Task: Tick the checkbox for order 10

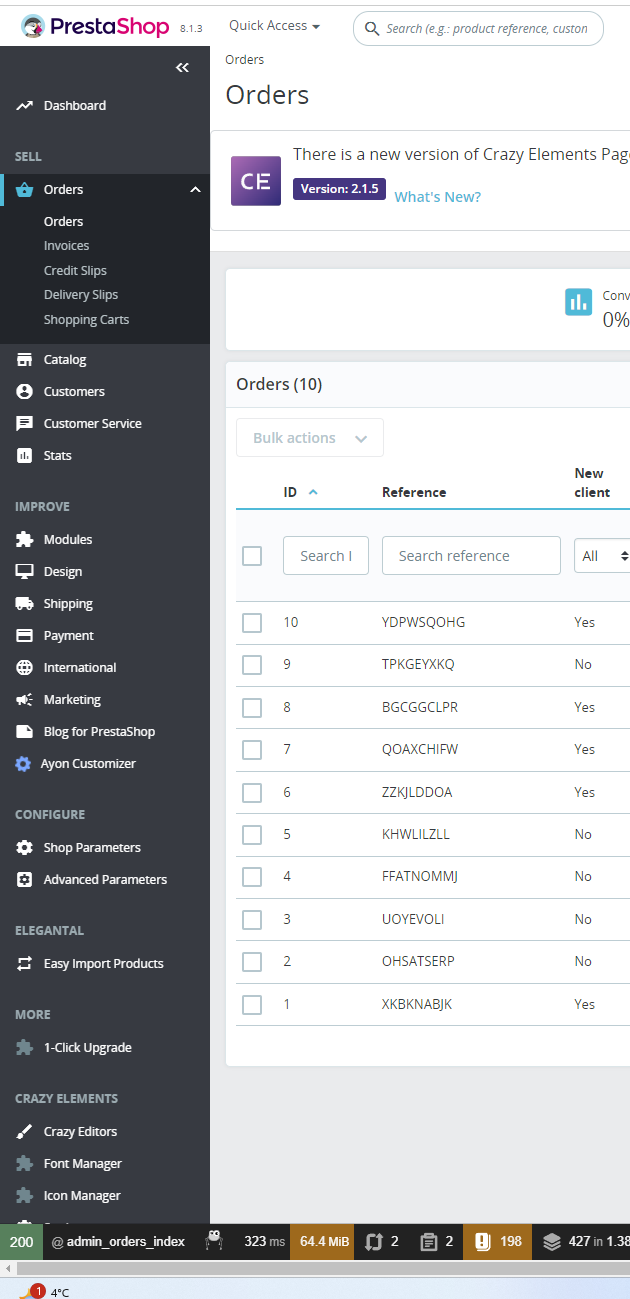Action: coord(252,623)
